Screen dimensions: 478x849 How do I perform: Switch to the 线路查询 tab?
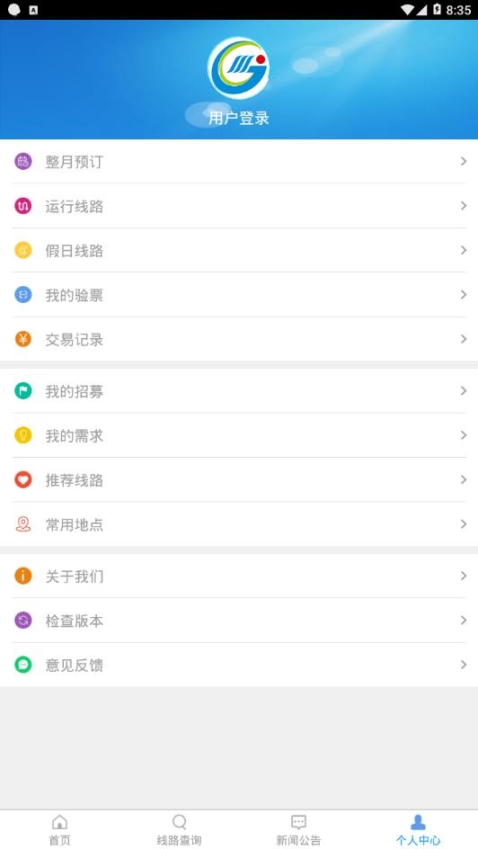point(179,830)
